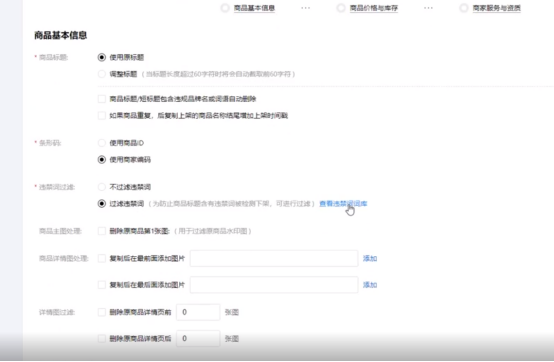Enable 如果商品重复 append upload time checkbox
554x362 pixels.
[x=102, y=115]
